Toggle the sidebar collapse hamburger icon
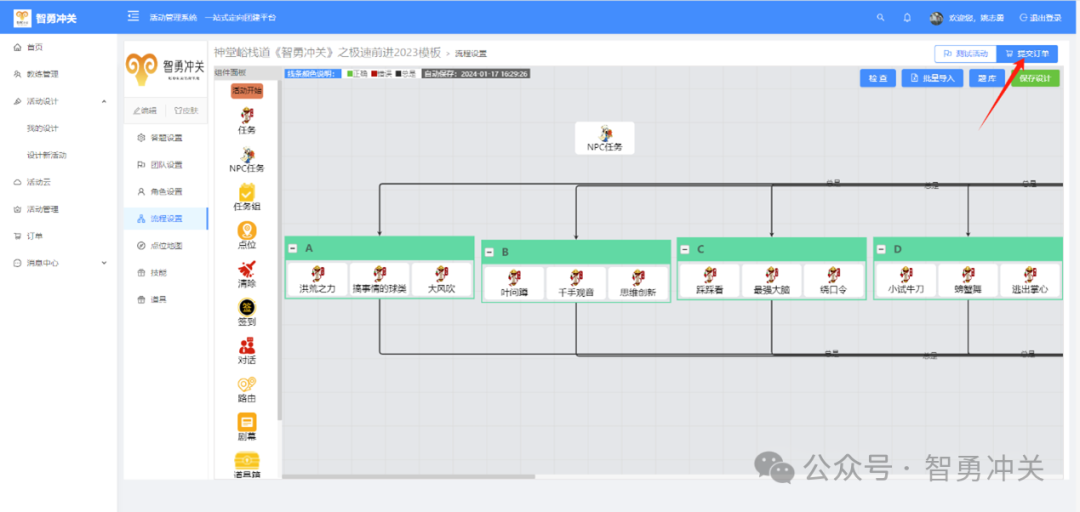 (x=133, y=18)
